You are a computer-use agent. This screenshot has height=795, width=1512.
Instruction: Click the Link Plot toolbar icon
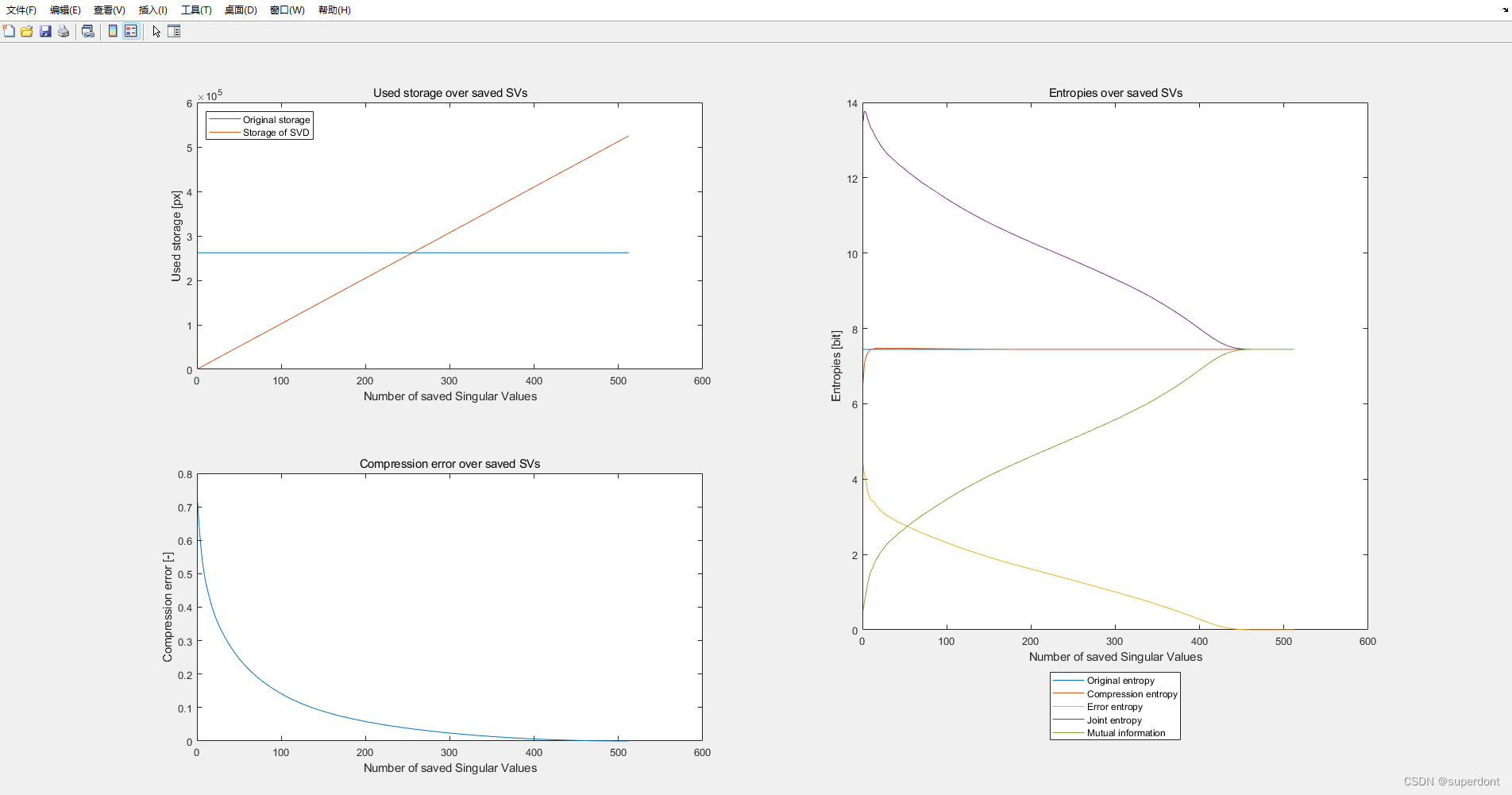(x=88, y=31)
